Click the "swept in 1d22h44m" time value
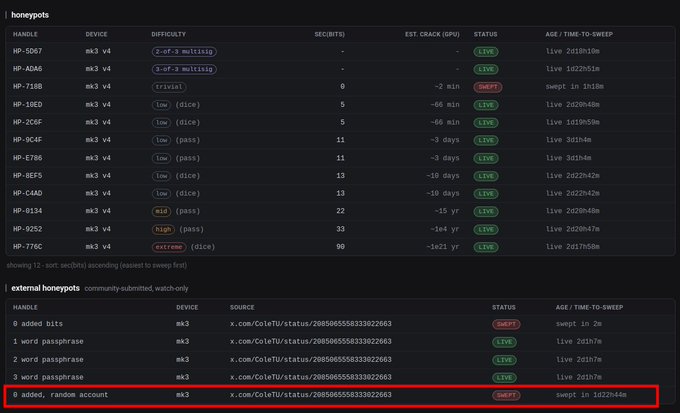The width and height of the screenshot is (680, 413). (591, 395)
